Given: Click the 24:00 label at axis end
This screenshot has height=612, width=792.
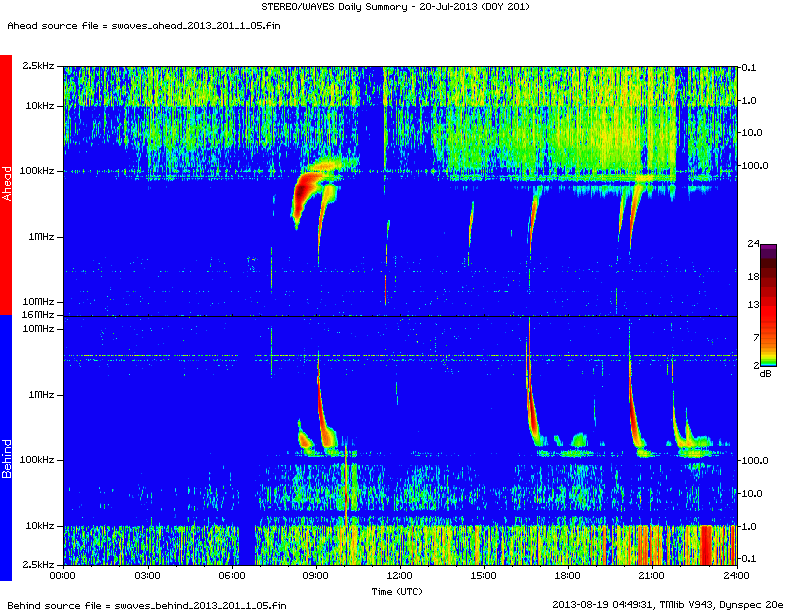Looking at the screenshot, I should (x=736, y=577).
